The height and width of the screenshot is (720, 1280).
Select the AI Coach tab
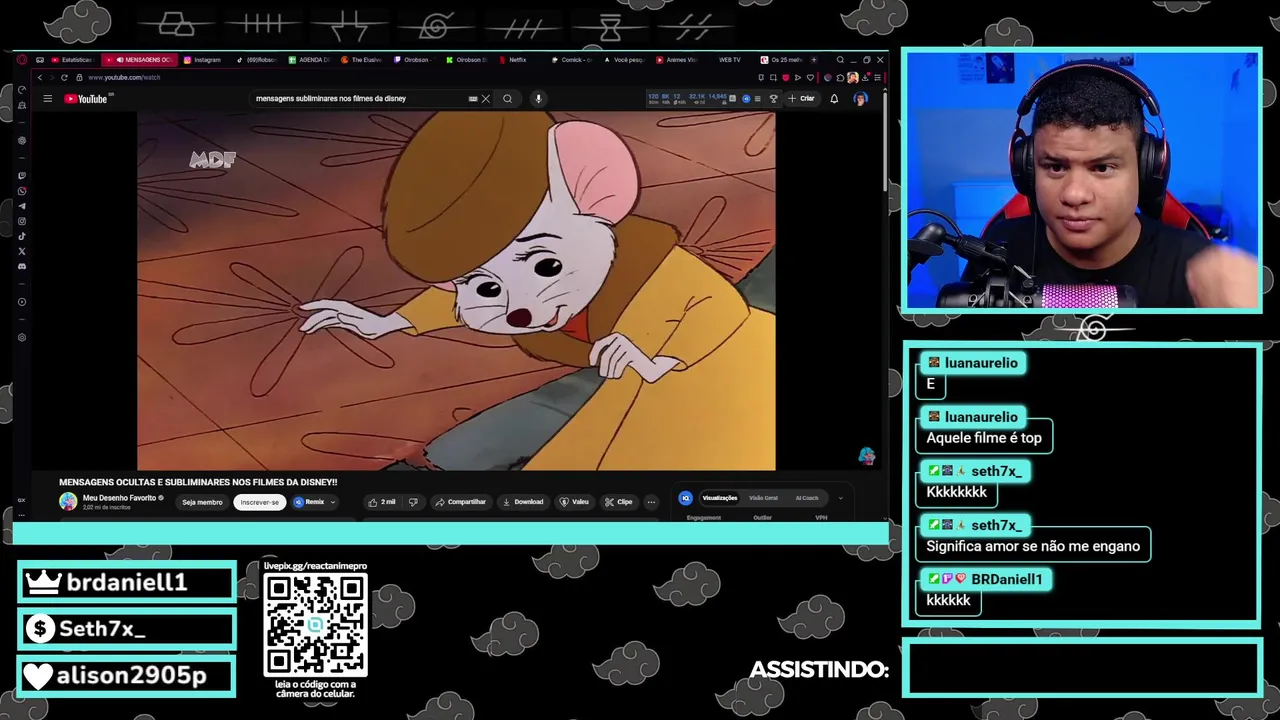point(807,498)
